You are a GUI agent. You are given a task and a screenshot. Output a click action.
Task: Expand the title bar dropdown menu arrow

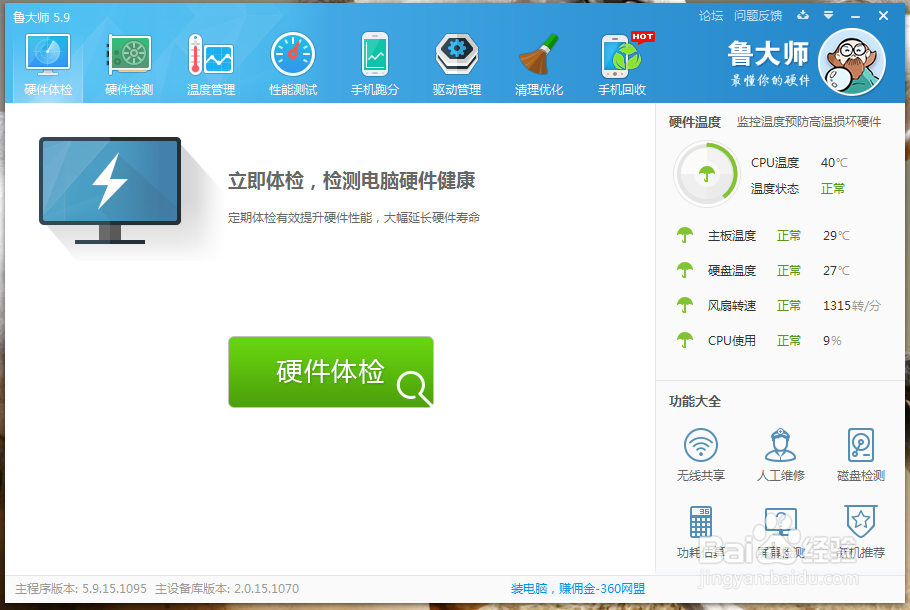click(x=829, y=16)
